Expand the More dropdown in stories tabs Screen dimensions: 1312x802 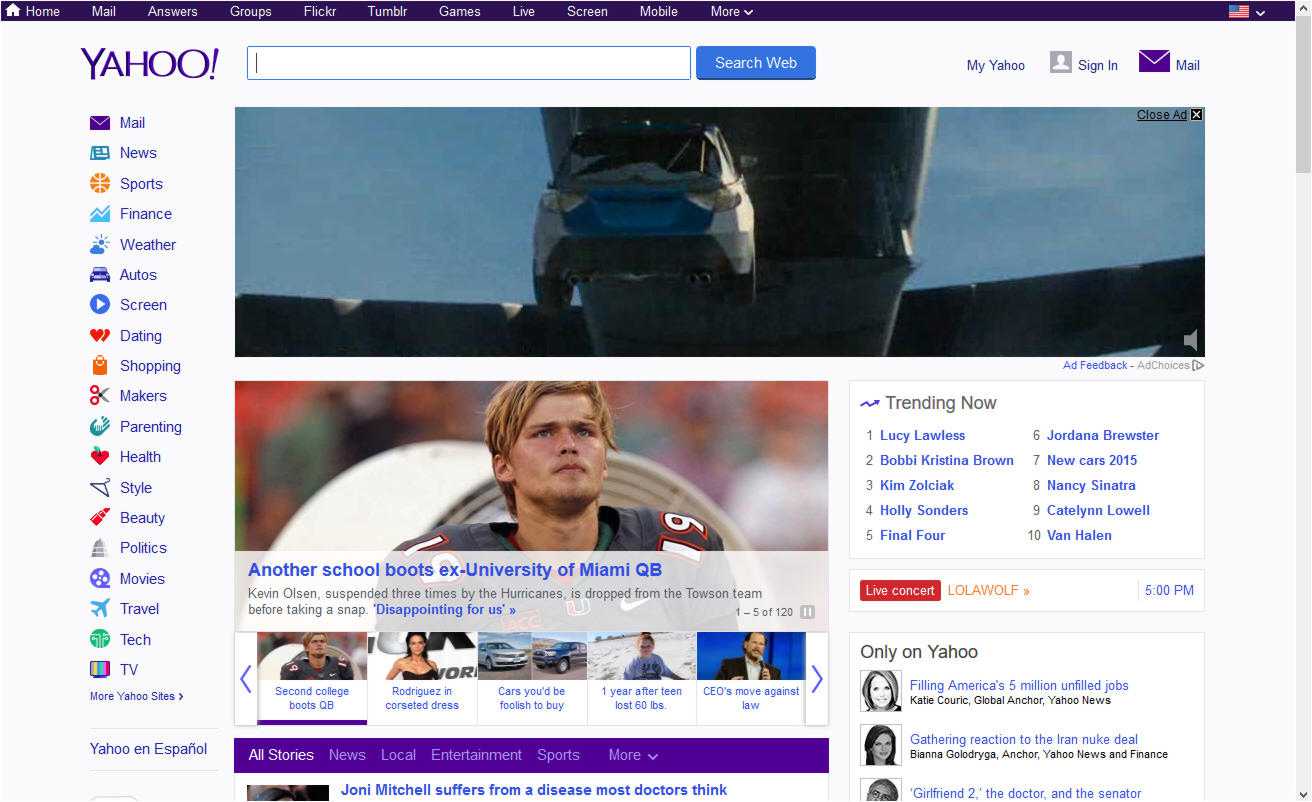(x=633, y=755)
